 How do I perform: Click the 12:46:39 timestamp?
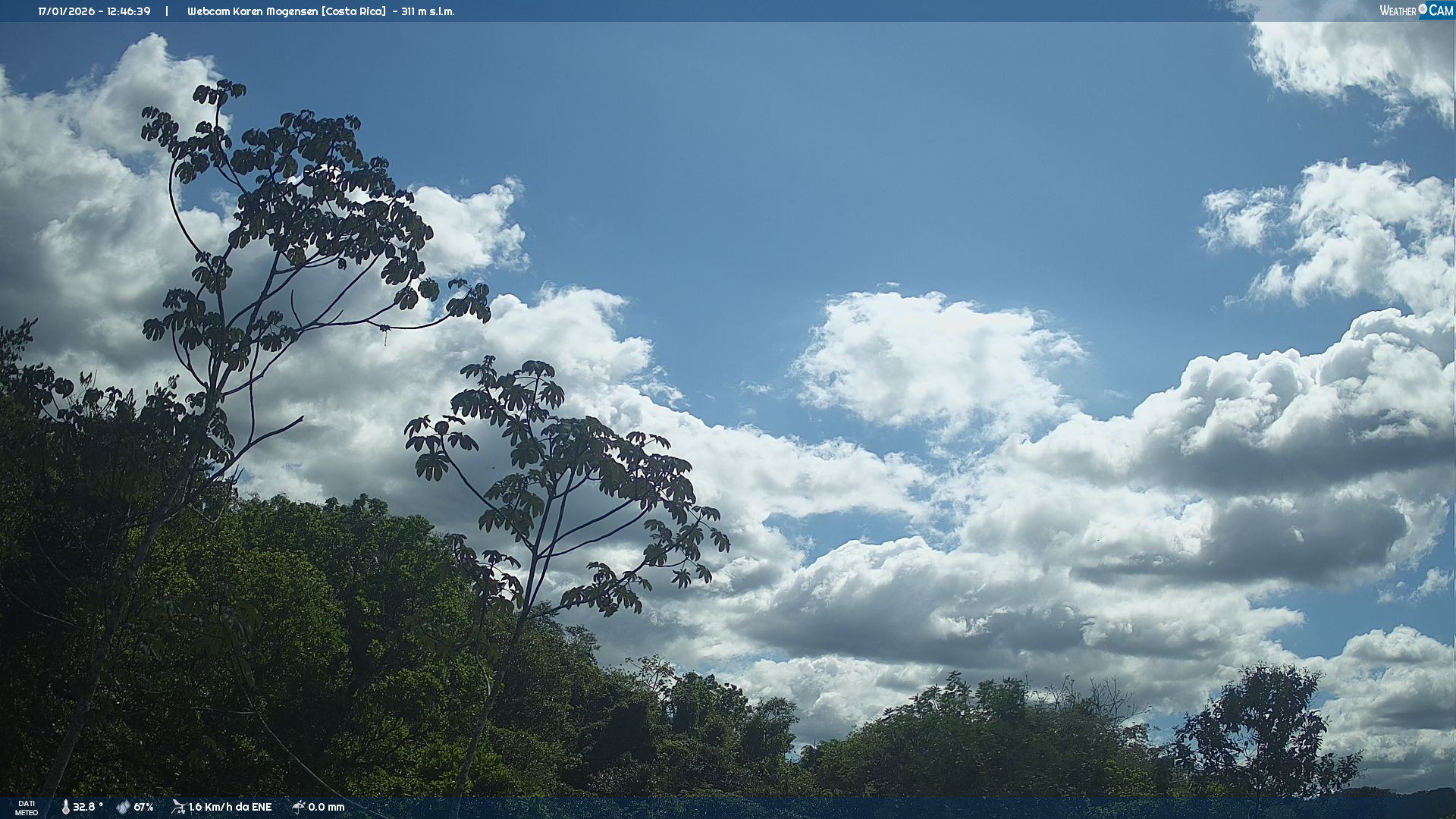click(x=128, y=11)
